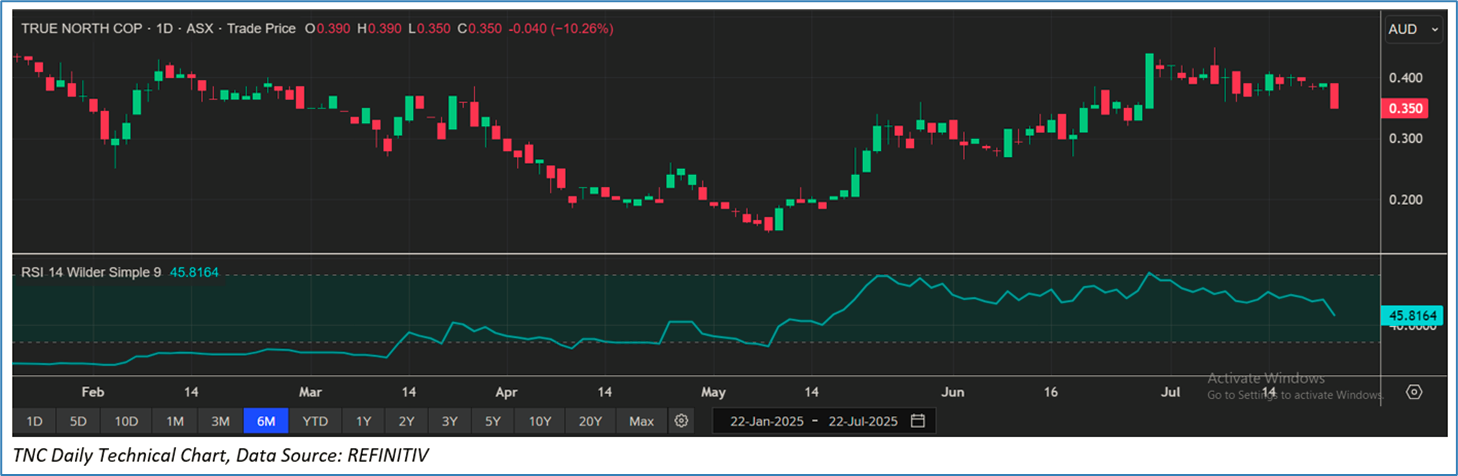Image resolution: width=1458 pixels, height=476 pixels.
Task: Click the hexagon chart settings icon
Action: tap(1413, 392)
